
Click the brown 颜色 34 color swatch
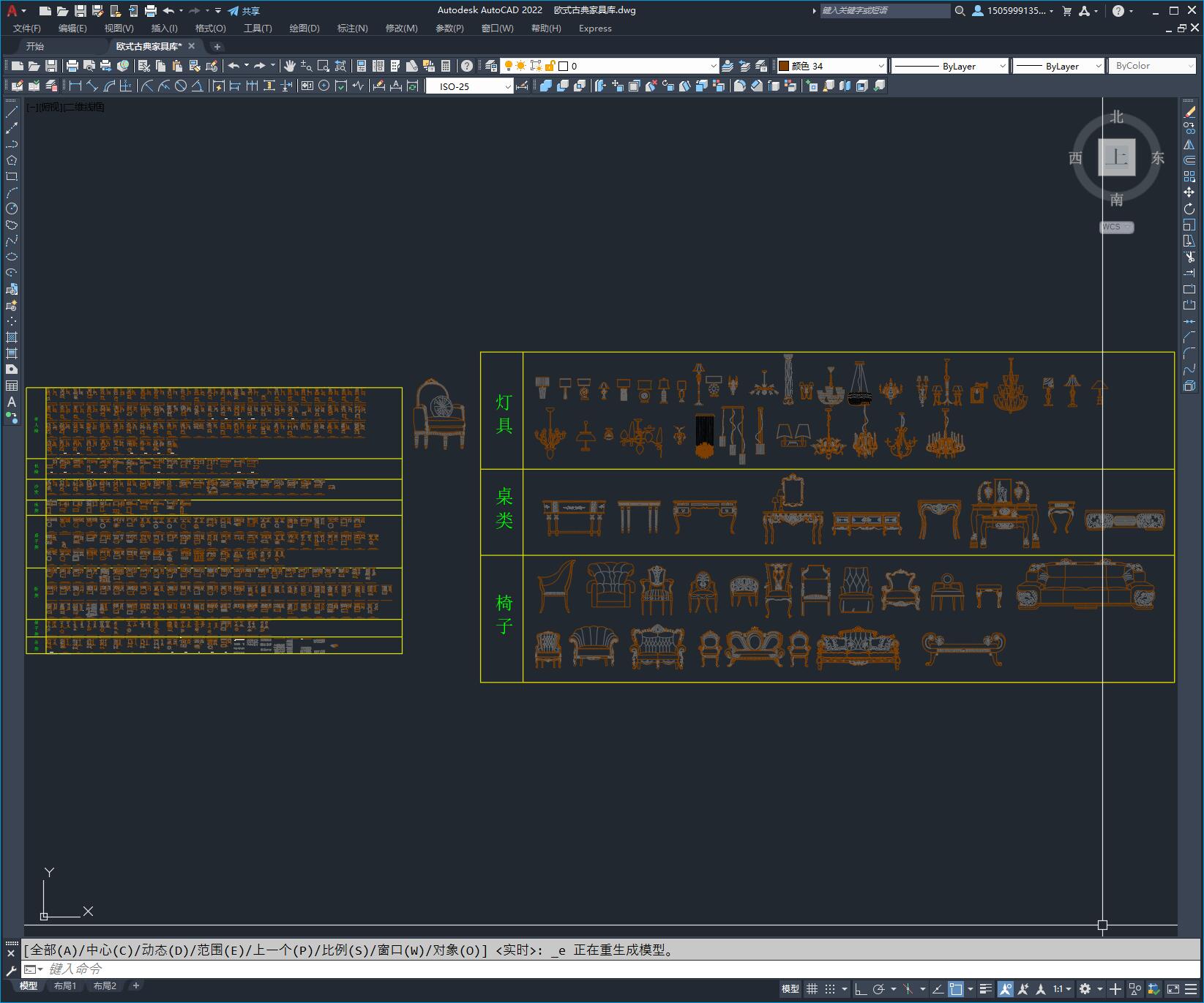784,66
